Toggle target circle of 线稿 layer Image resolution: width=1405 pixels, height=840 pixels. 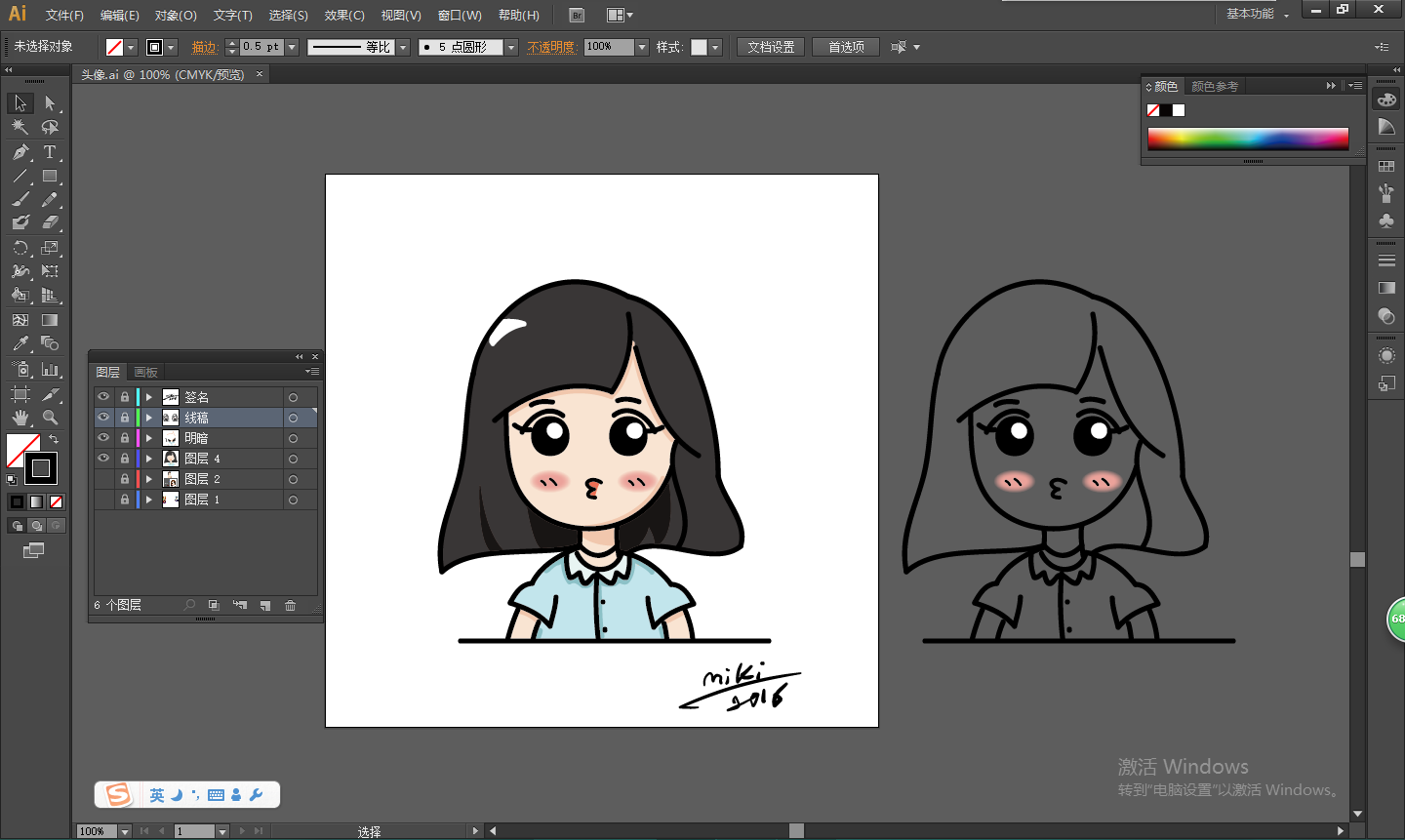pyautogui.click(x=293, y=418)
